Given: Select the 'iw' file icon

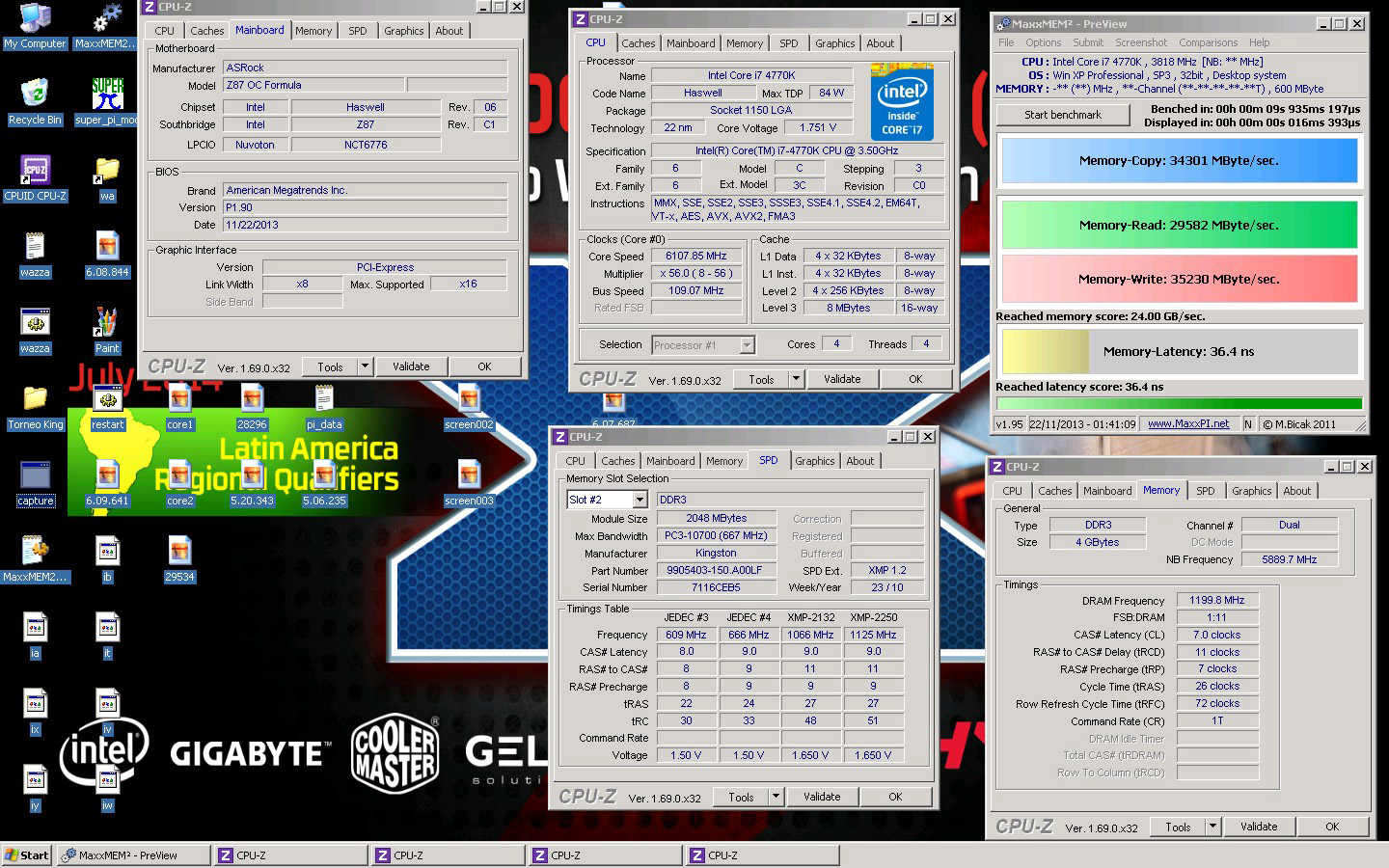Looking at the screenshot, I should [x=107, y=787].
